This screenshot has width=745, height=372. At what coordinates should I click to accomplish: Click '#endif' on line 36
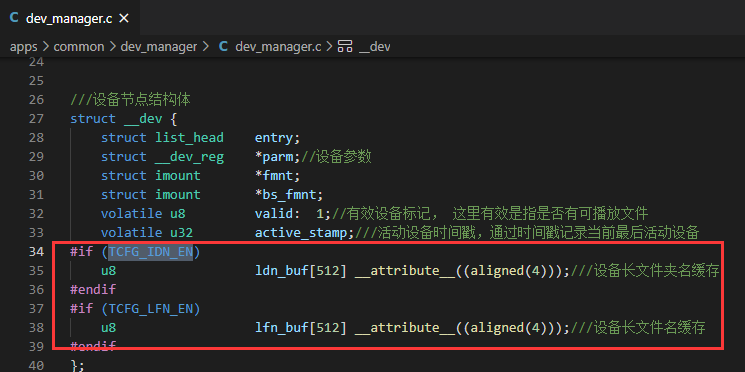[x=93, y=290]
